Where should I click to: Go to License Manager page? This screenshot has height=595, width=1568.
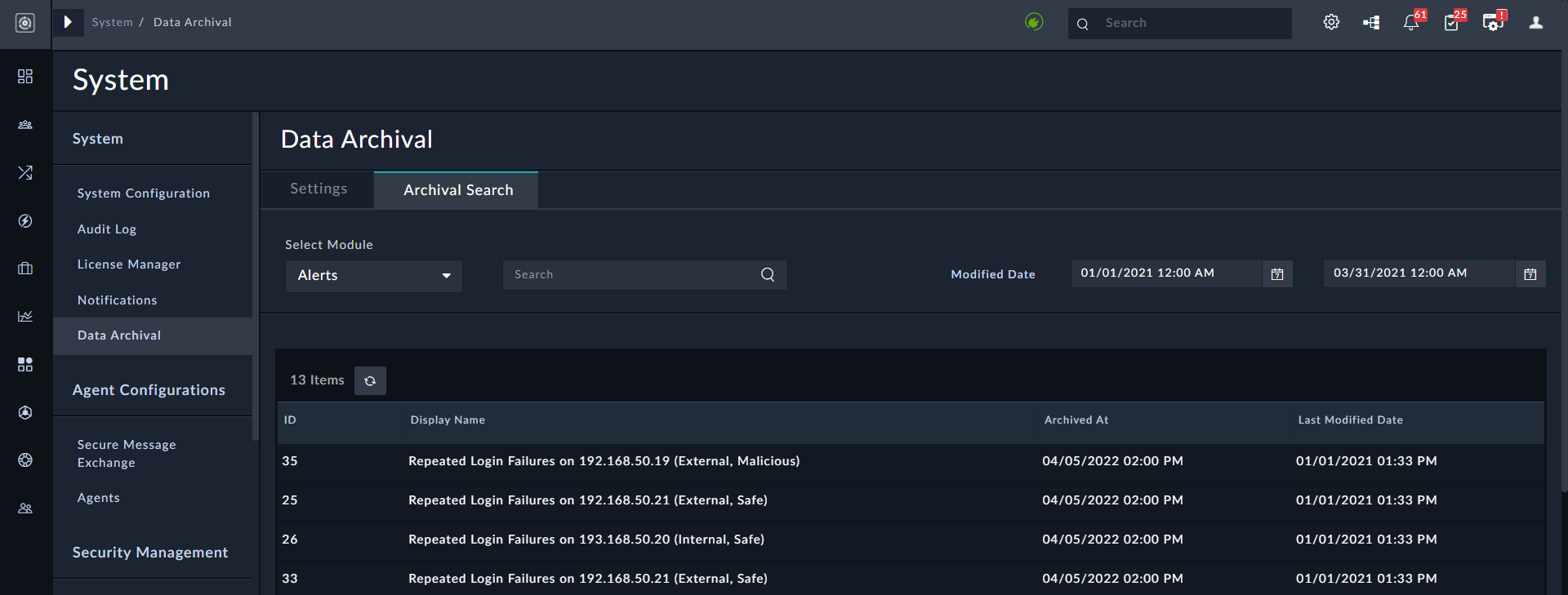(129, 264)
